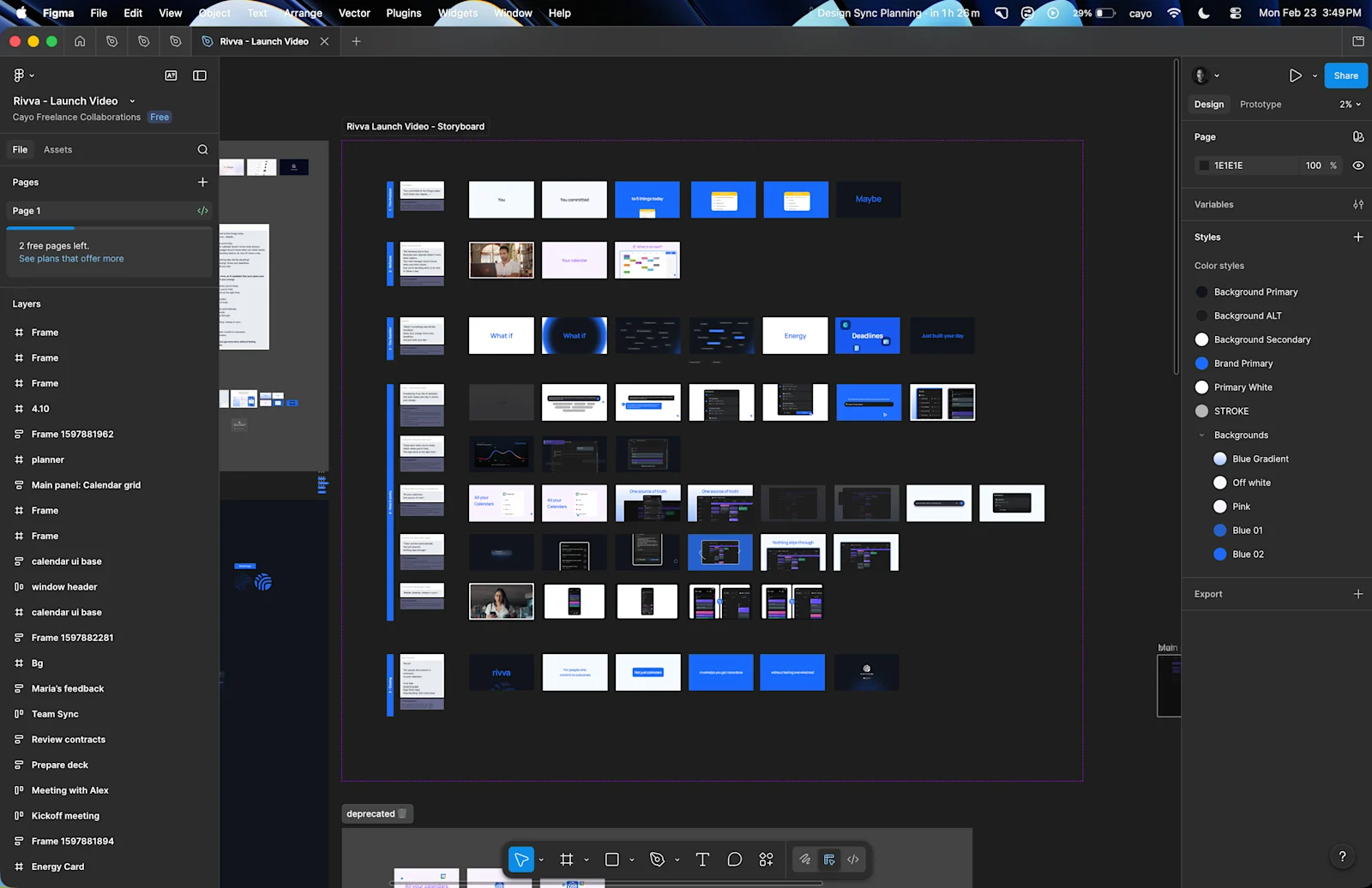Toggle the Design mode in toolbar
The width and height of the screenshot is (1372, 888).
pyautogui.click(x=829, y=859)
